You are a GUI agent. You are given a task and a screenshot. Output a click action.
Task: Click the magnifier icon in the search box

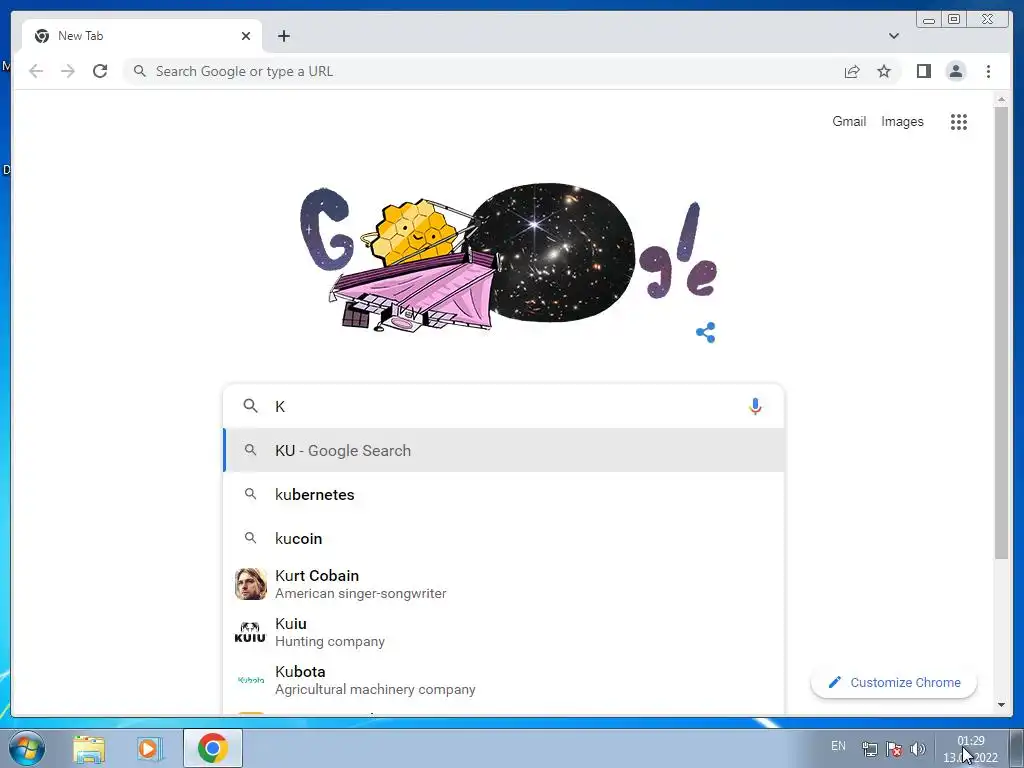click(x=250, y=406)
